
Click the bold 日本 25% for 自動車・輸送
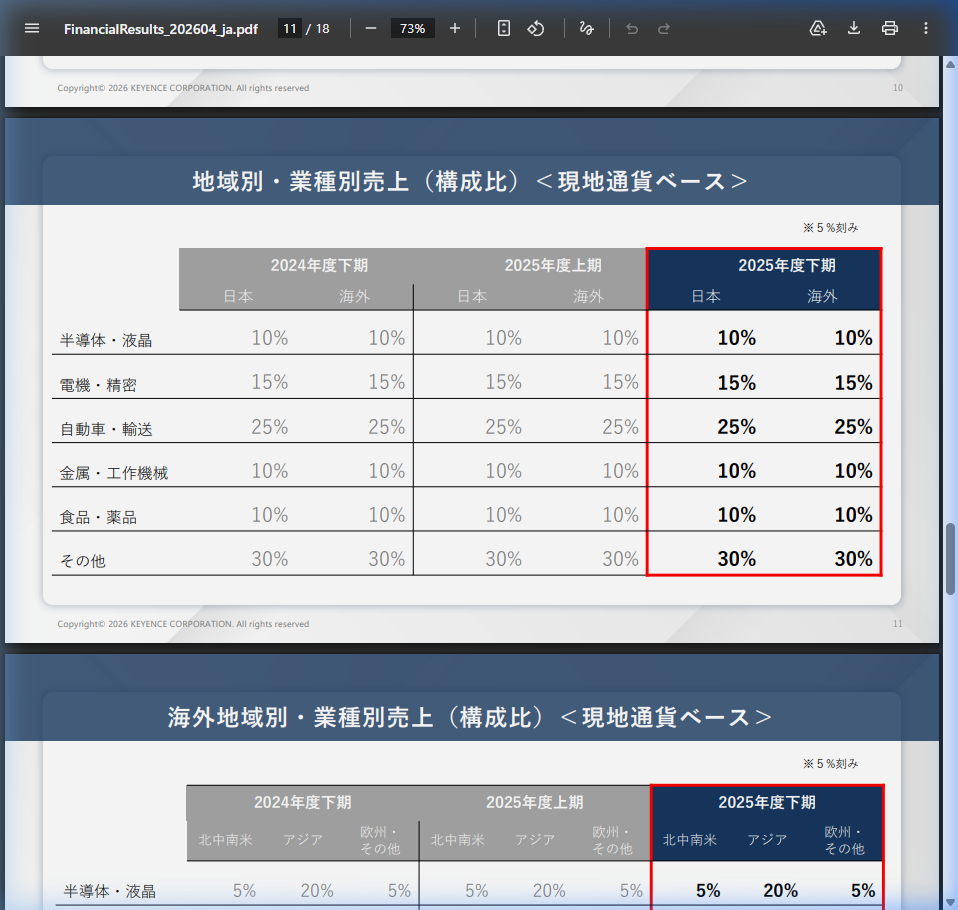pos(737,427)
